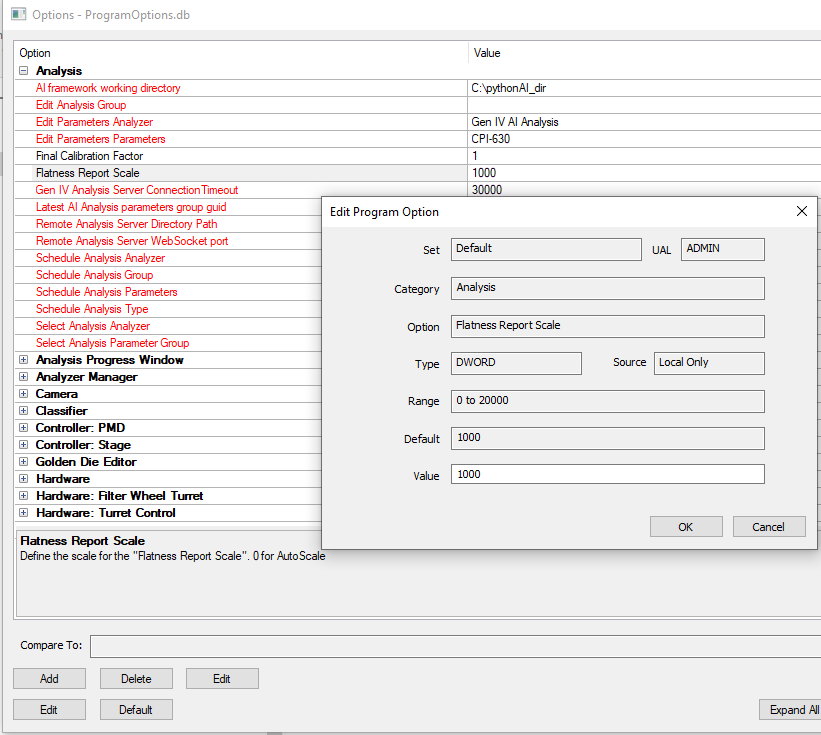Click OK in Edit Program Option dialog

point(685,527)
